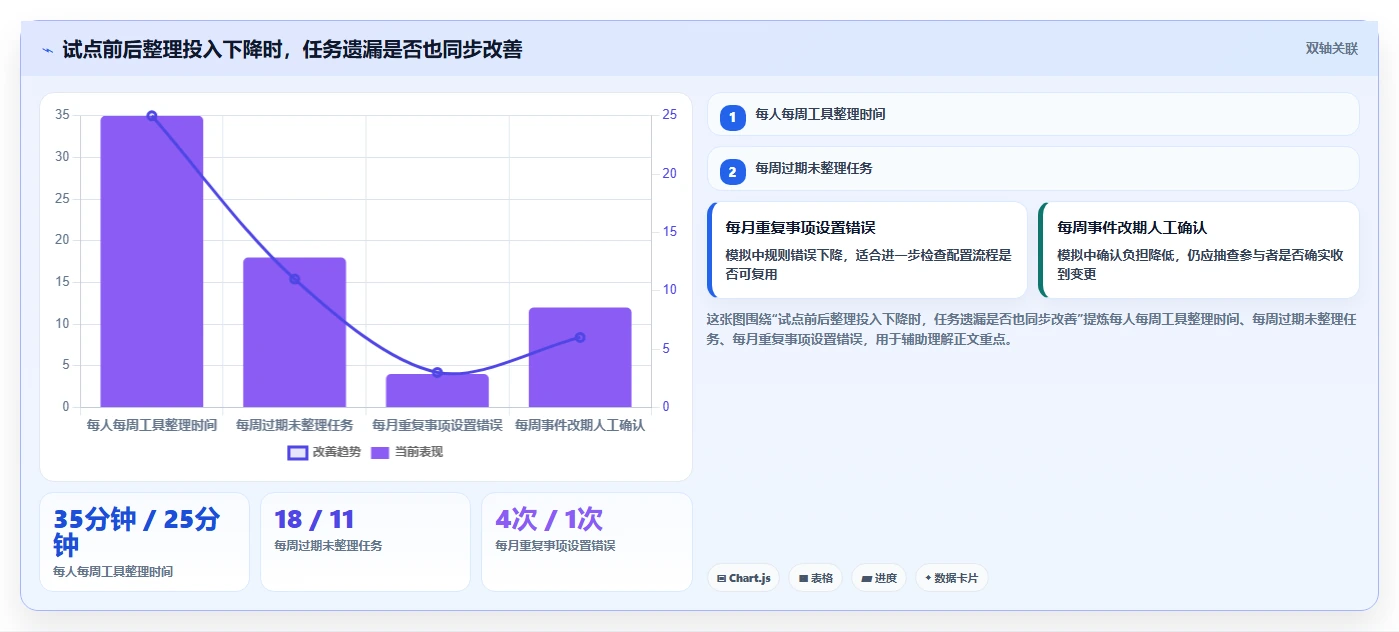The height and width of the screenshot is (632, 1399).
Task: Click the 当前表现 legend purple swatch
Action: [x=380, y=452]
